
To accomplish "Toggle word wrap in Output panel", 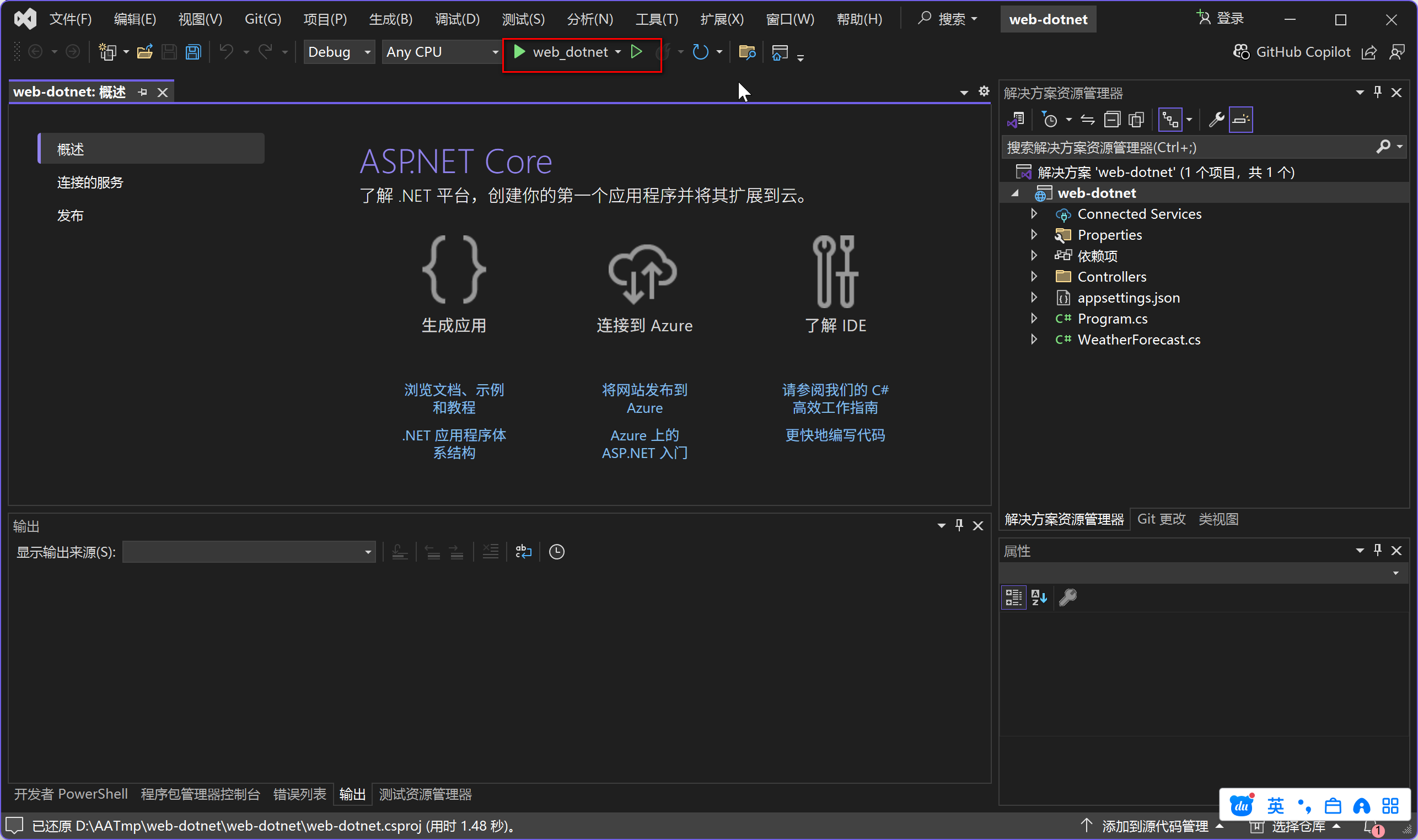I will point(523,551).
